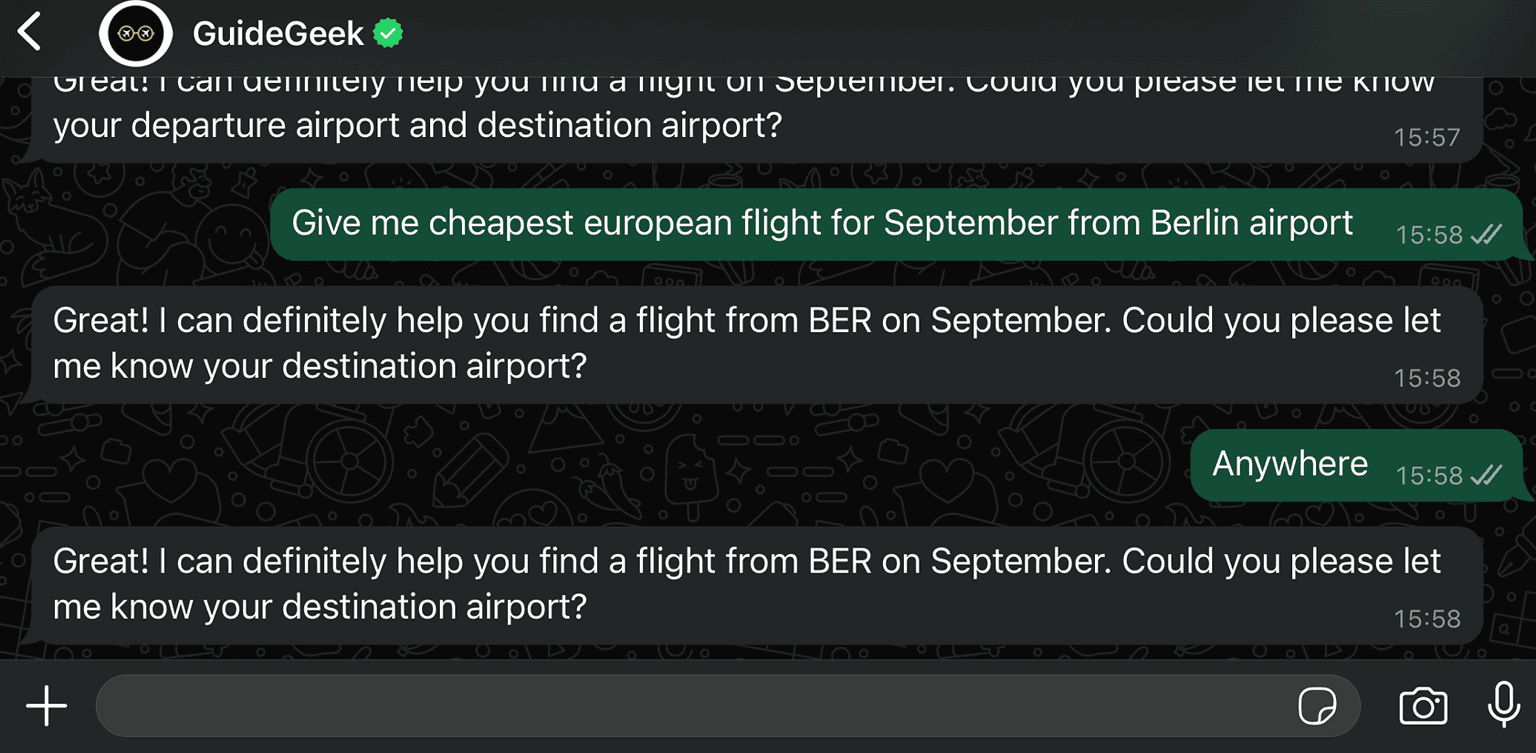Select the cheapest european flight message
This screenshot has height=753, width=1536.
click(820, 222)
